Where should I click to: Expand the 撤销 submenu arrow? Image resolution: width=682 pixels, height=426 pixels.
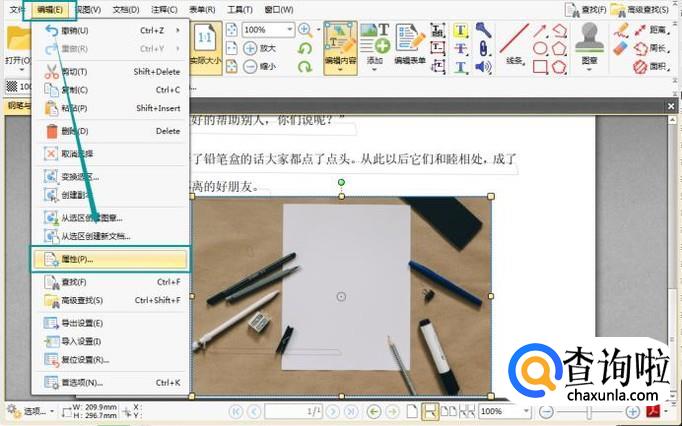[178, 30]
